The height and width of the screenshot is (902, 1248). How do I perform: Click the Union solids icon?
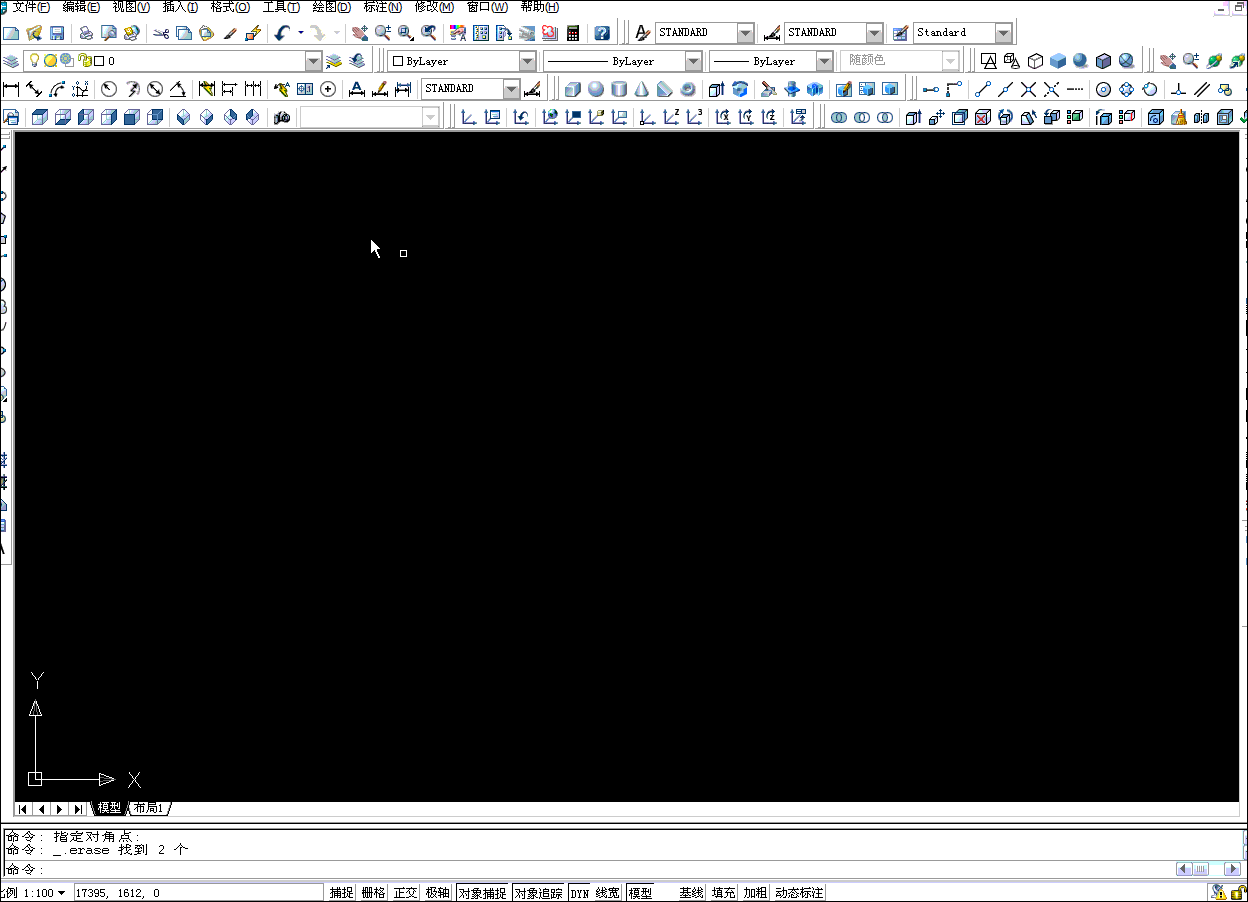coord(839,117)
